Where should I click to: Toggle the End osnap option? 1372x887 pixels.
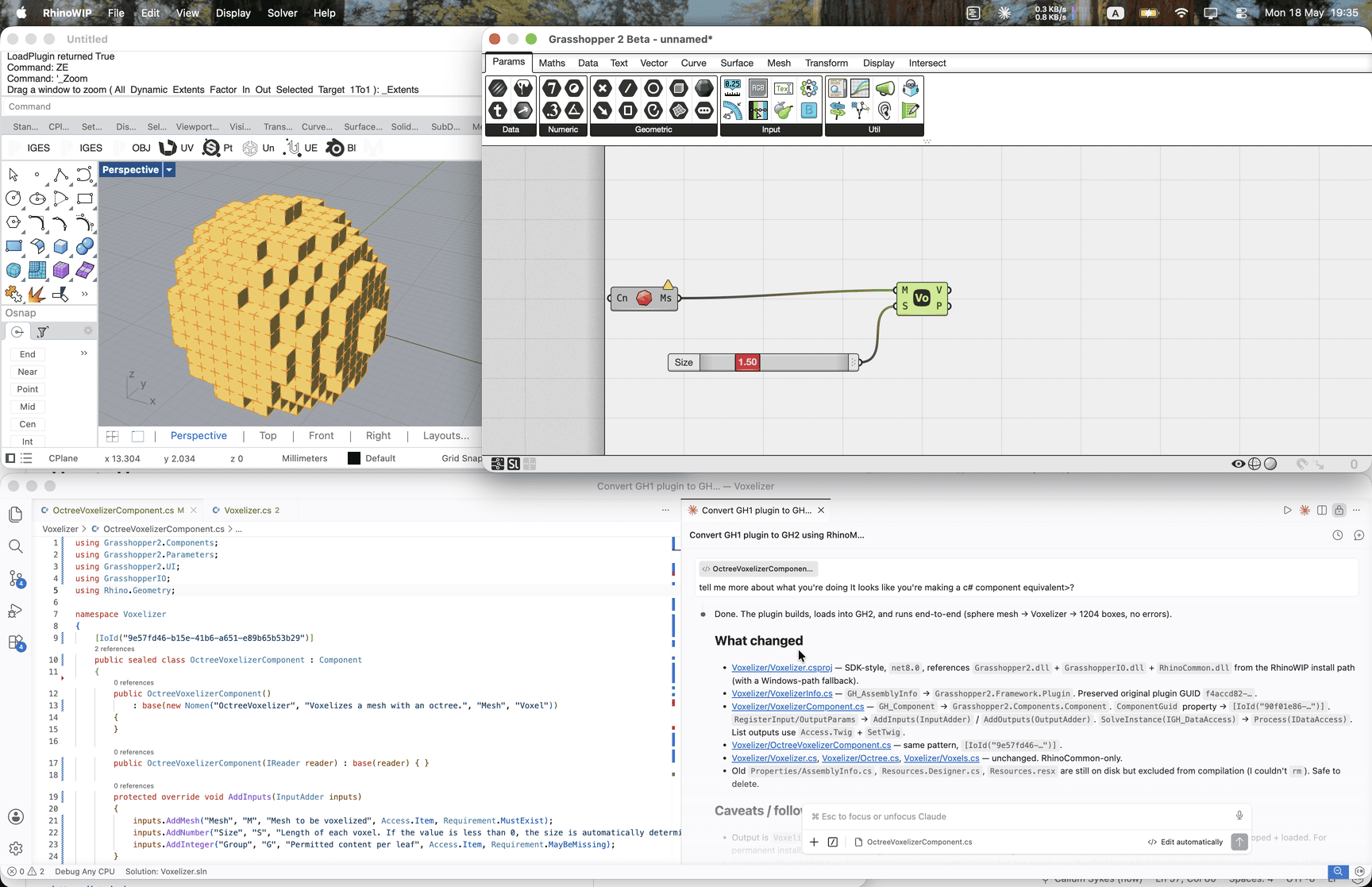pos(28,354)
